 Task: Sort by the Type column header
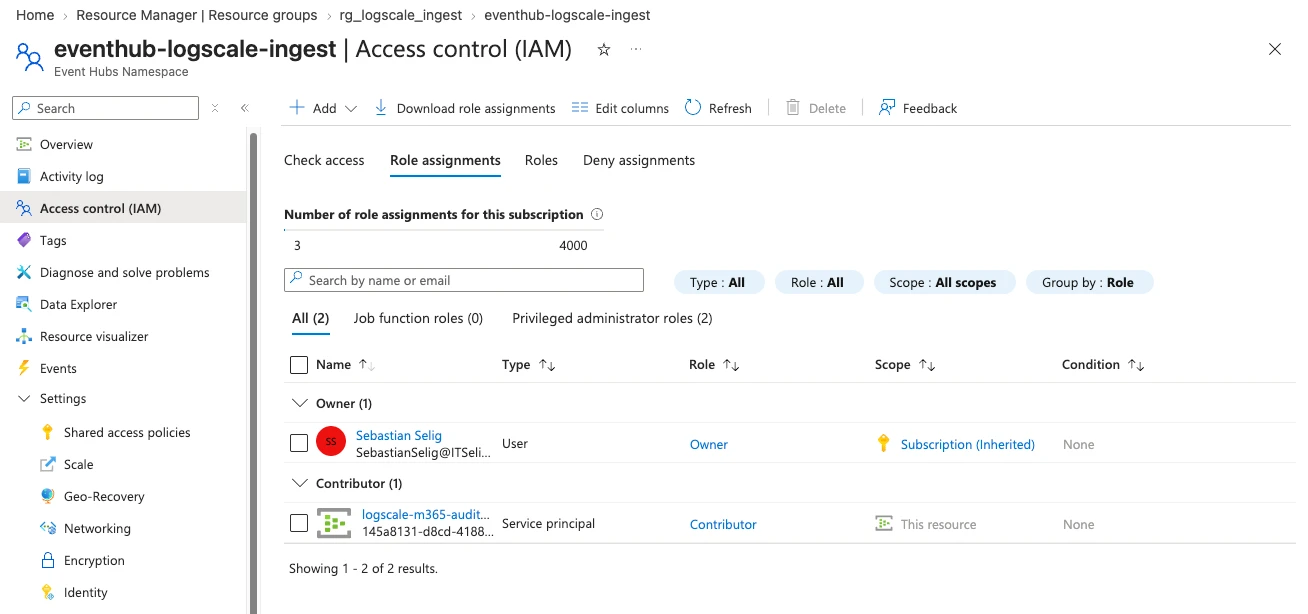[x=528, y=365]
